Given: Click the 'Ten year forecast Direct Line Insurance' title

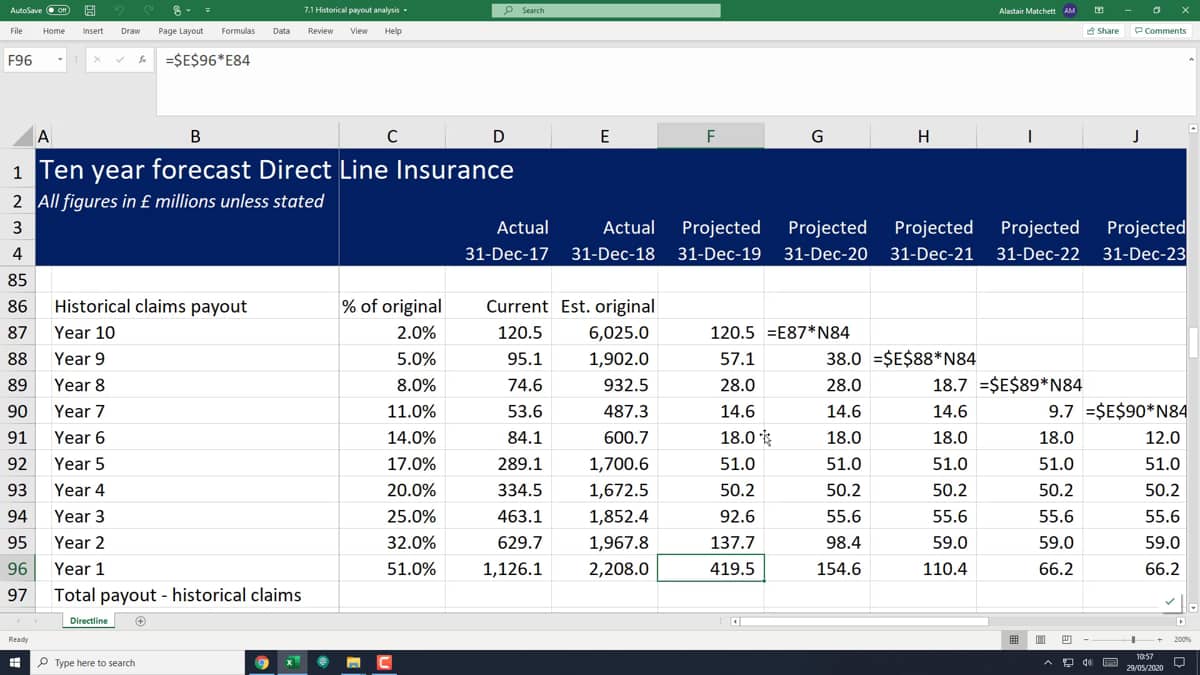Looking at the screenshot, I should (275, 169).
